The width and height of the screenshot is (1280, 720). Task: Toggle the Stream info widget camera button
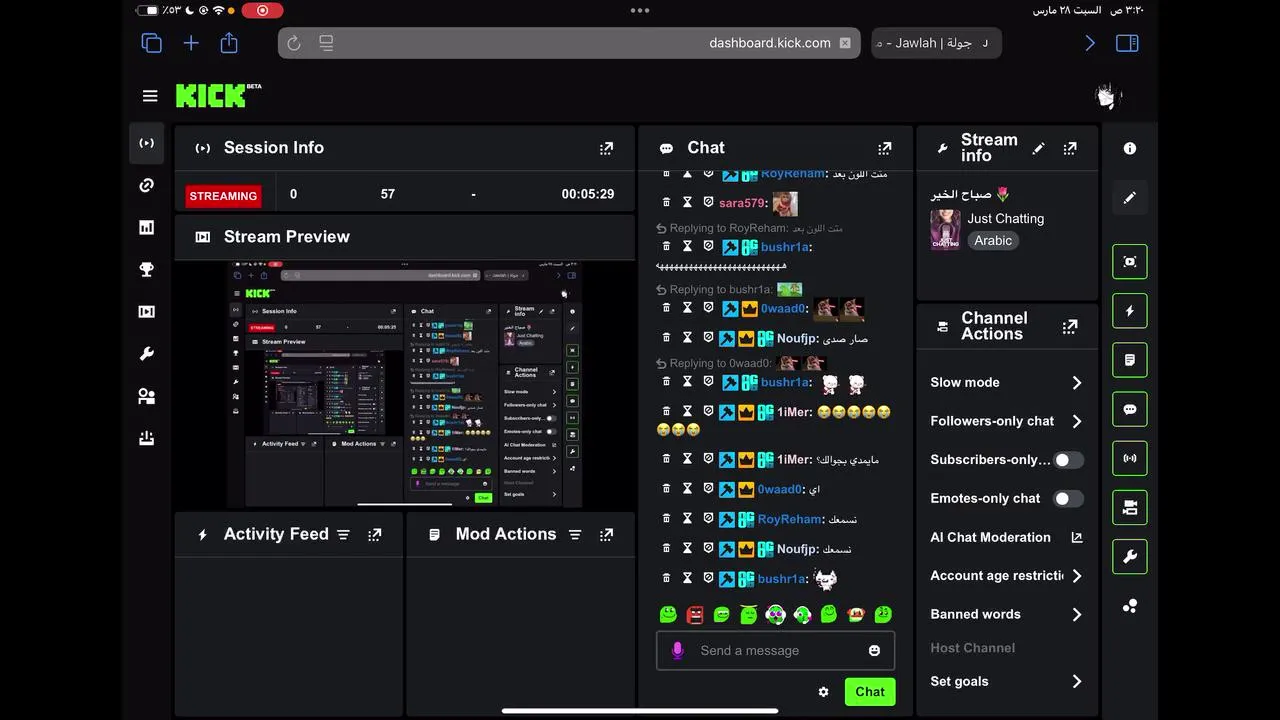tap(1130, 508)
